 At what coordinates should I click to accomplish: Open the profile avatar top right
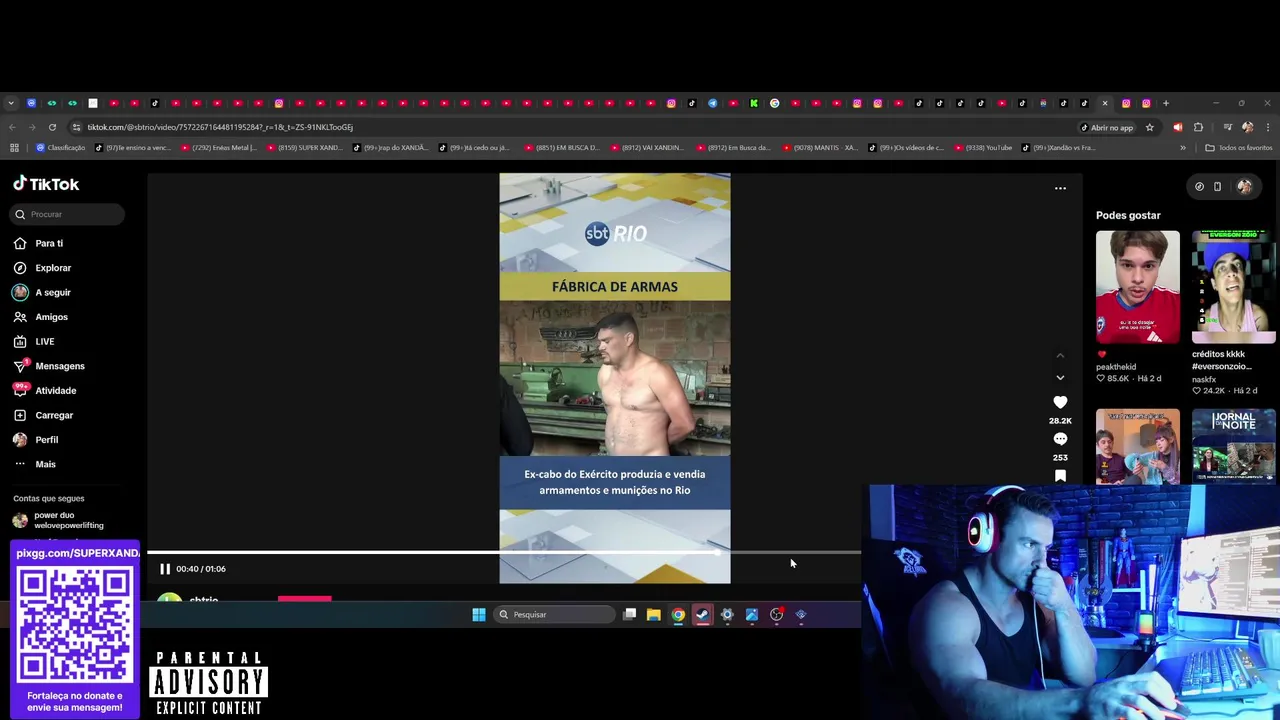tap(1244, 186)
